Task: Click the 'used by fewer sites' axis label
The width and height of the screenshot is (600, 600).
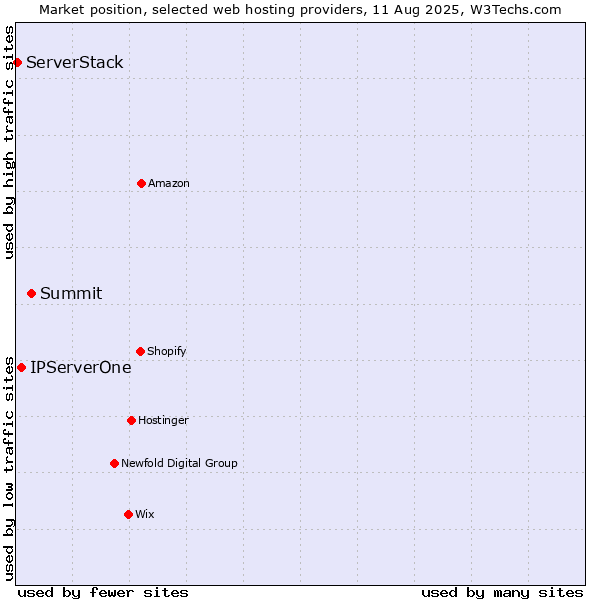Action: click(103, 593)
